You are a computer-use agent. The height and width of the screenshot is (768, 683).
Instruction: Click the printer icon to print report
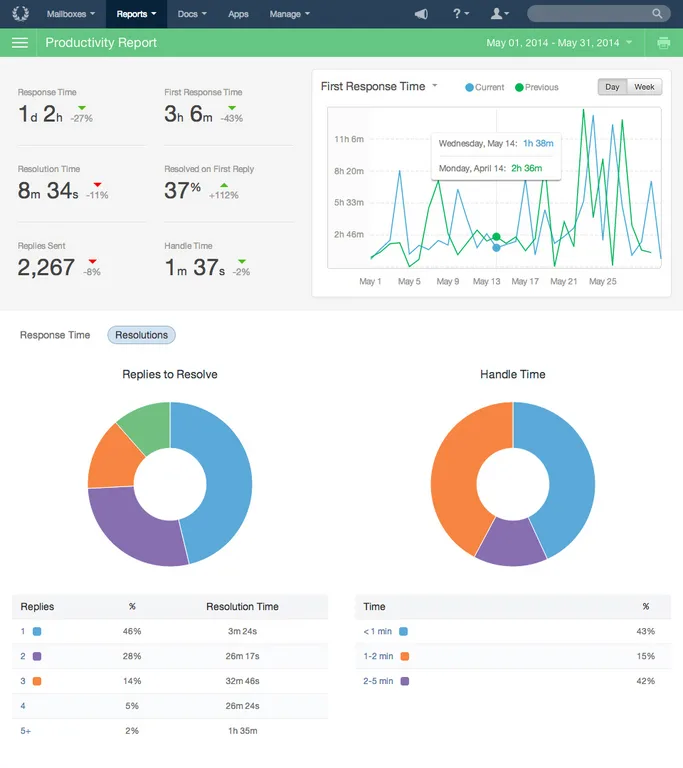663,43
